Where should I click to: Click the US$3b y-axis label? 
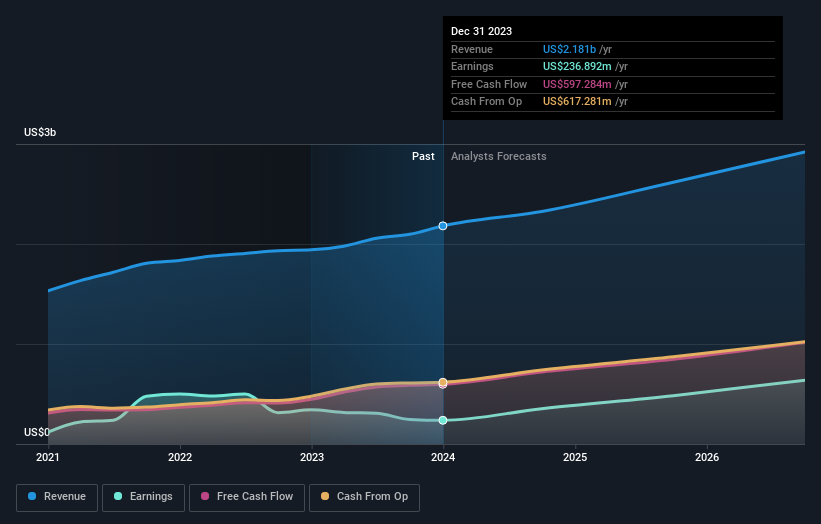tap(40, 132)
